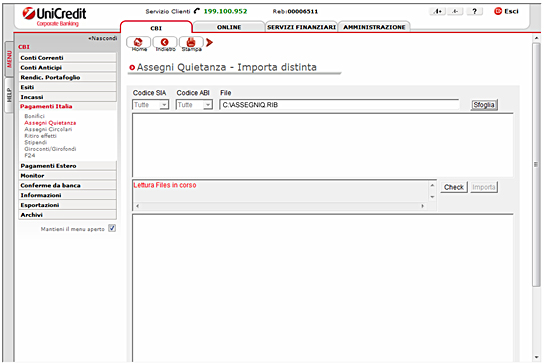Click the Importa button

(x=484, y=187)
